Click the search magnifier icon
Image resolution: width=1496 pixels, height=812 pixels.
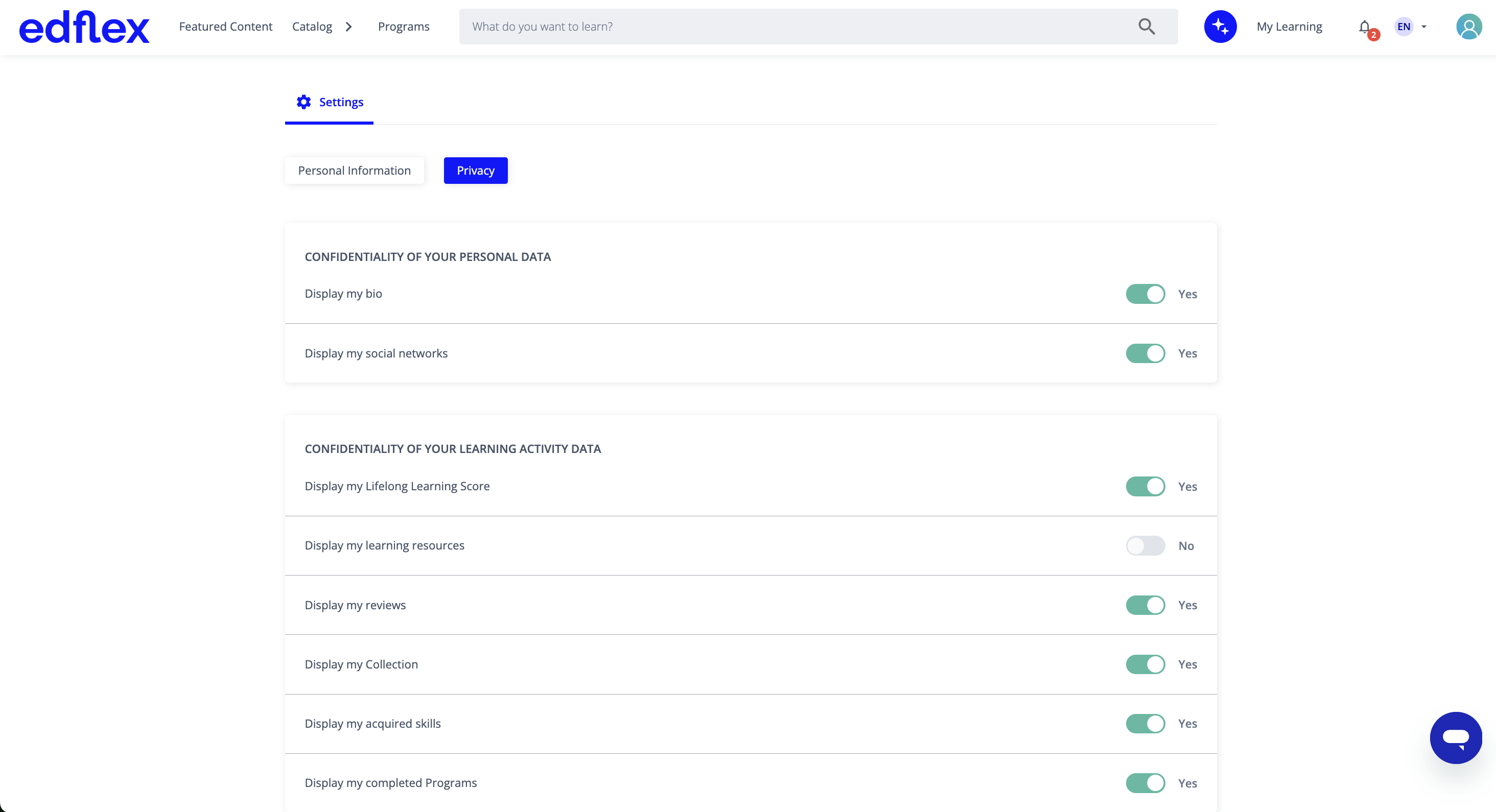coord(1147,27)
